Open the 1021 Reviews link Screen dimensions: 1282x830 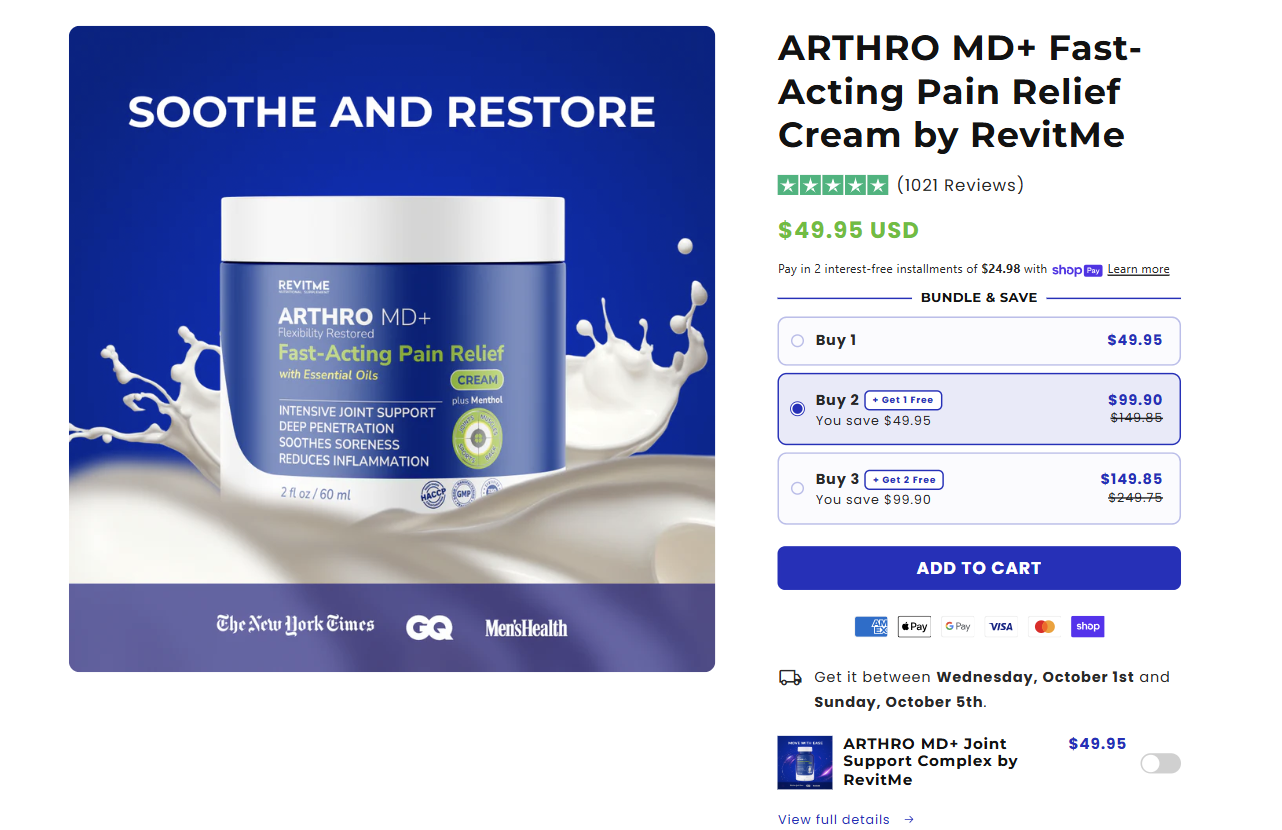[x=960, y=185]
